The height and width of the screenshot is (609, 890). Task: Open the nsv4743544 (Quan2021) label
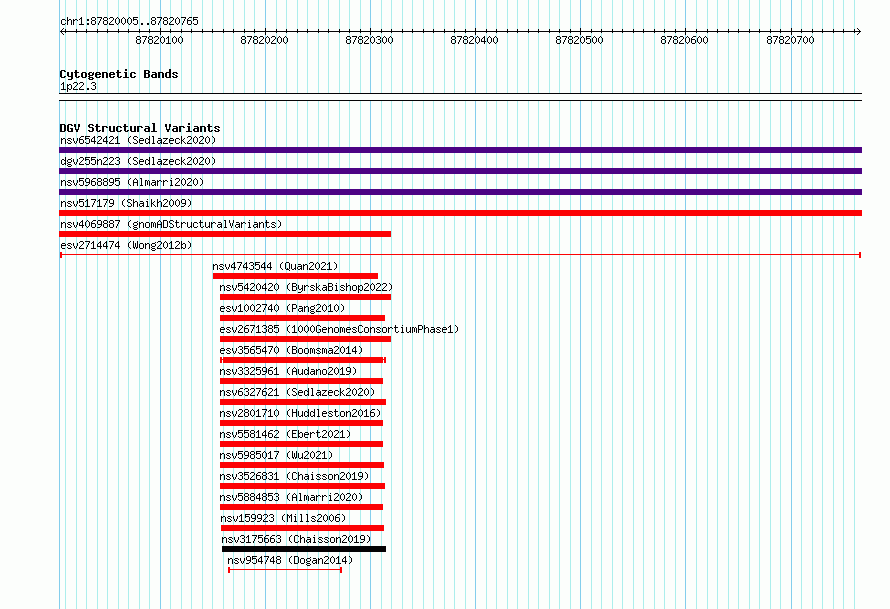275,266
